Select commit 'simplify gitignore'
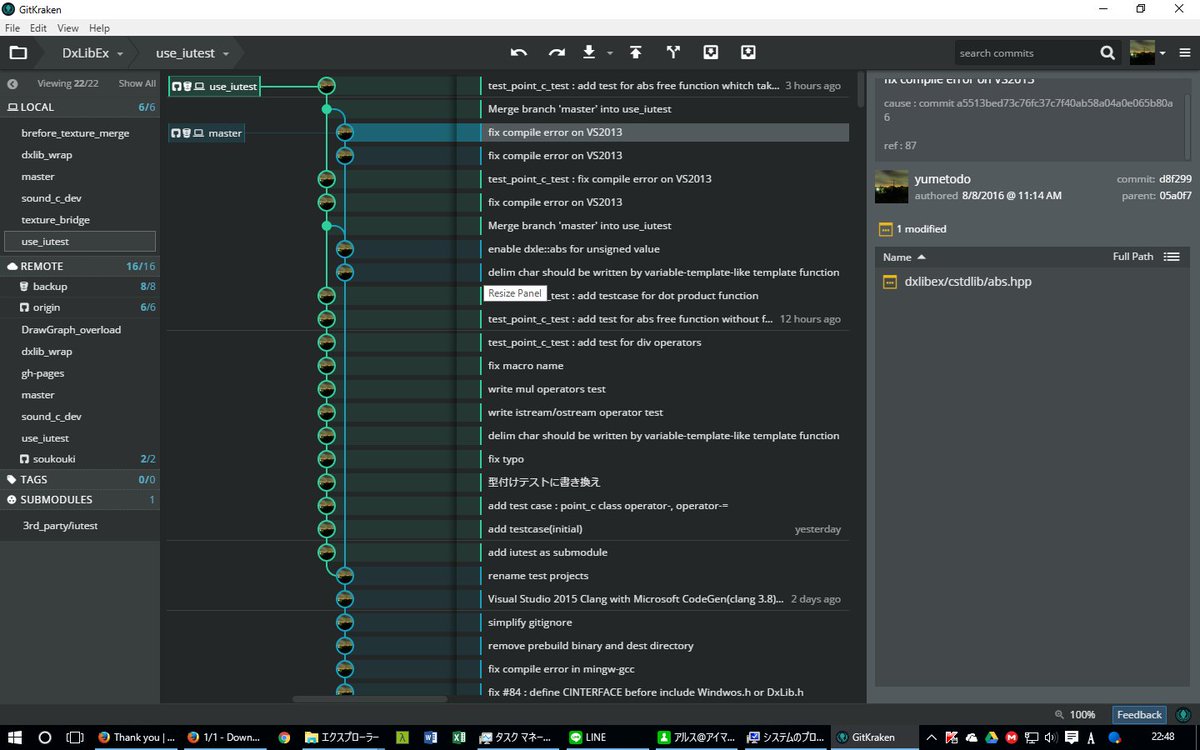Image resolution: width=1200 pixels, height=750 pixels. [x=530, y=622]
